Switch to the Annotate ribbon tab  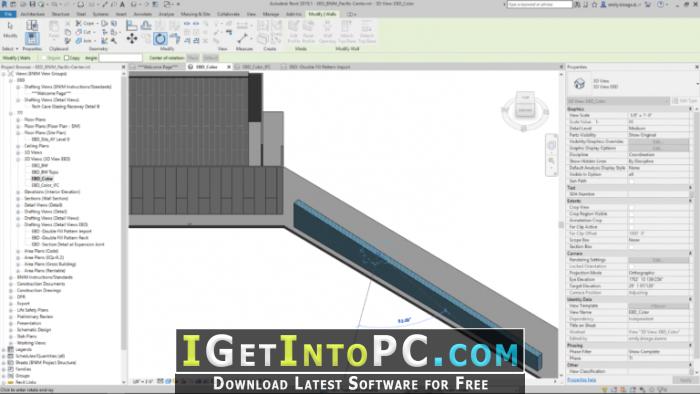click(143, 14)
